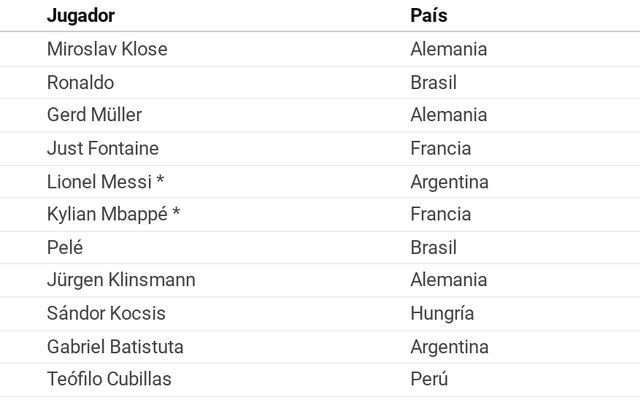Click Jürgen Klinsmann in the list
The image size is (640, 400).
tap(121, 280)
